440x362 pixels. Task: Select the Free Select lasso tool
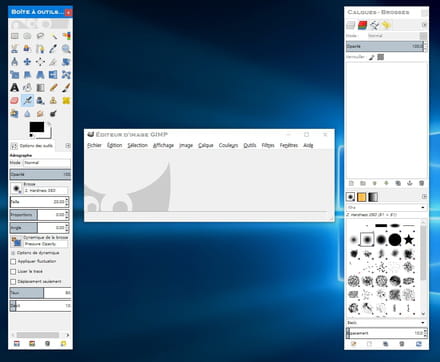point(40,36)
